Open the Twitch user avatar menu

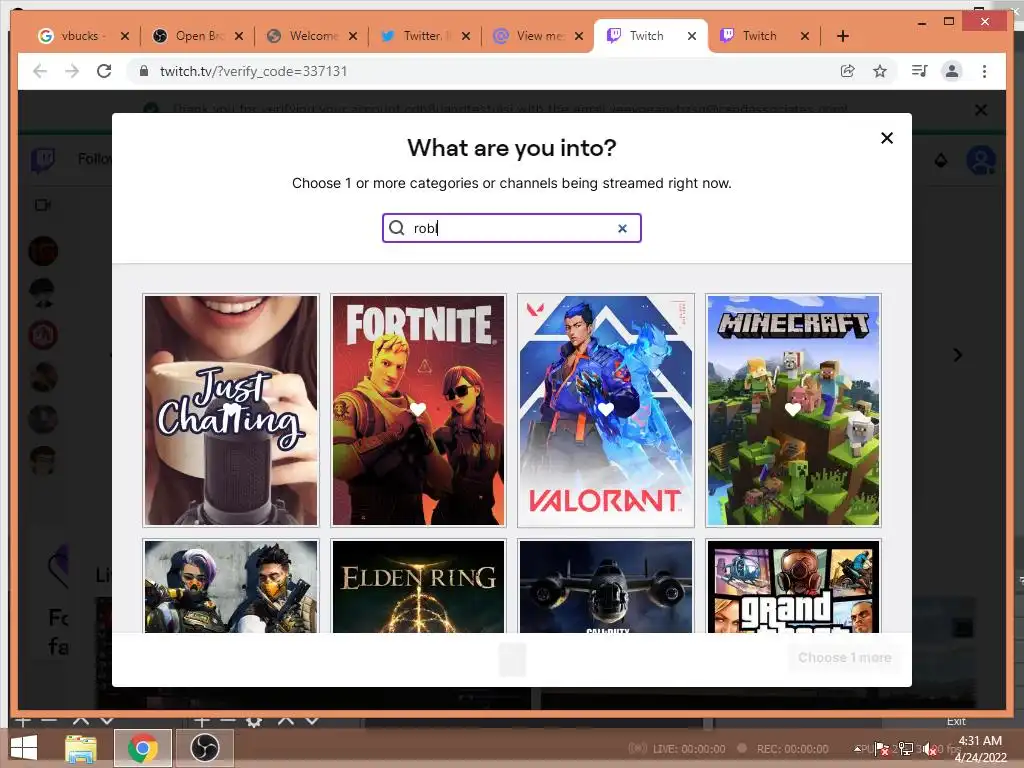point(981,160)
